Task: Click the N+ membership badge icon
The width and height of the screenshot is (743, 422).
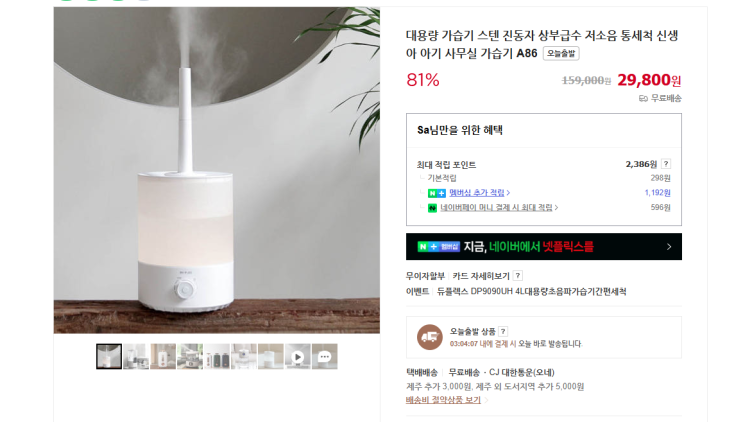Action: point(436,193)
